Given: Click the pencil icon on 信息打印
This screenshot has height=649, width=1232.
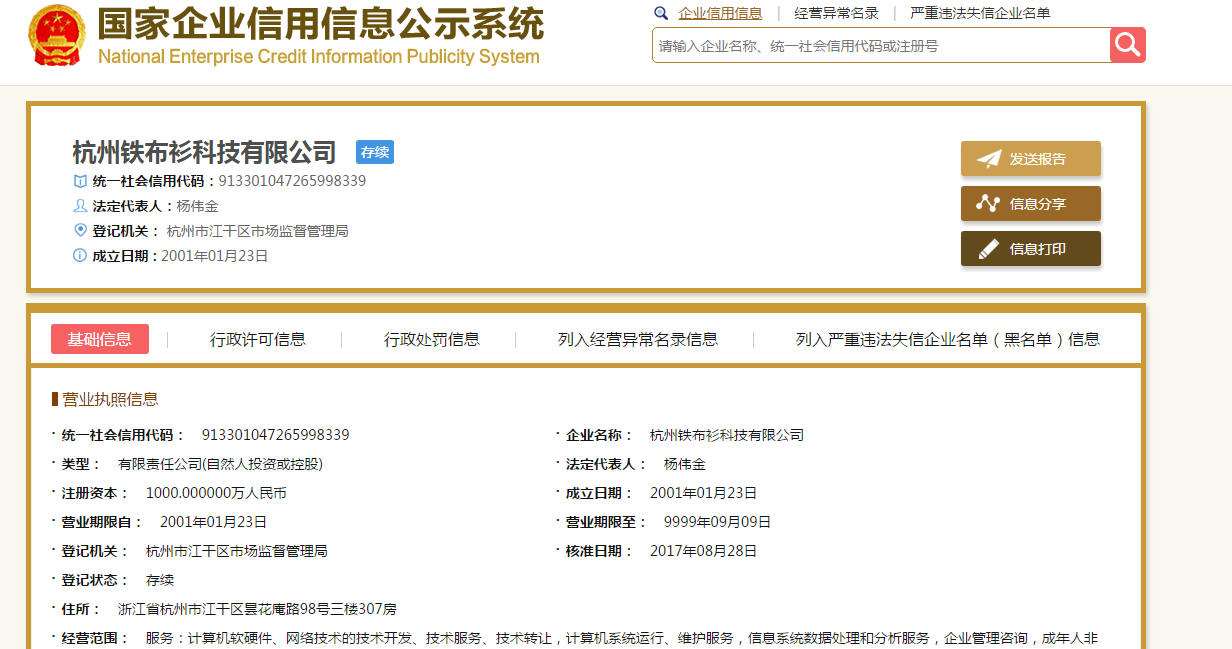Looking at the screenshot, I should 989,249.
